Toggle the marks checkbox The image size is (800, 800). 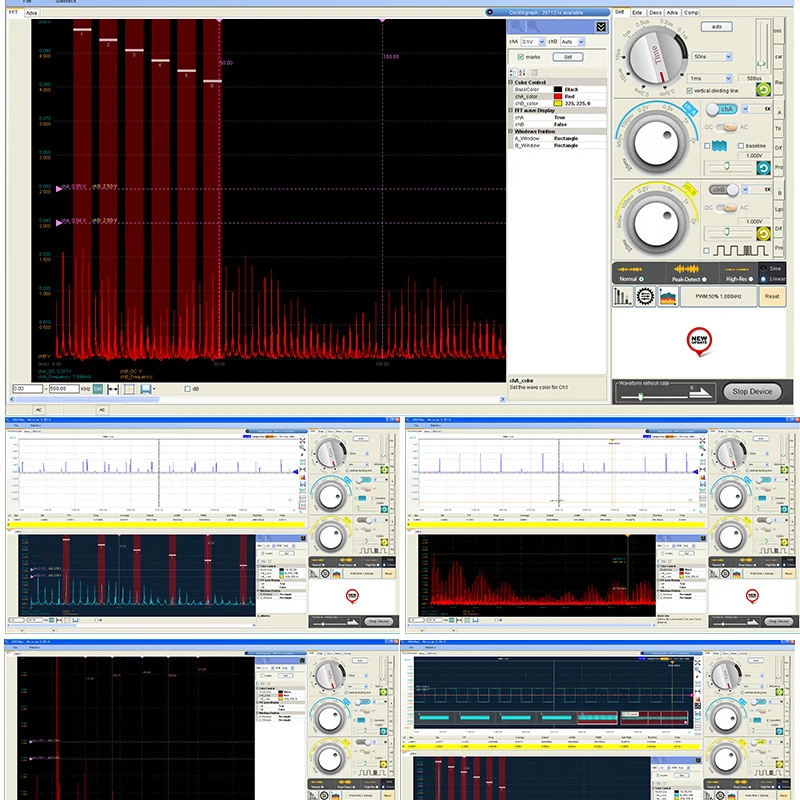tap(521, 57)
